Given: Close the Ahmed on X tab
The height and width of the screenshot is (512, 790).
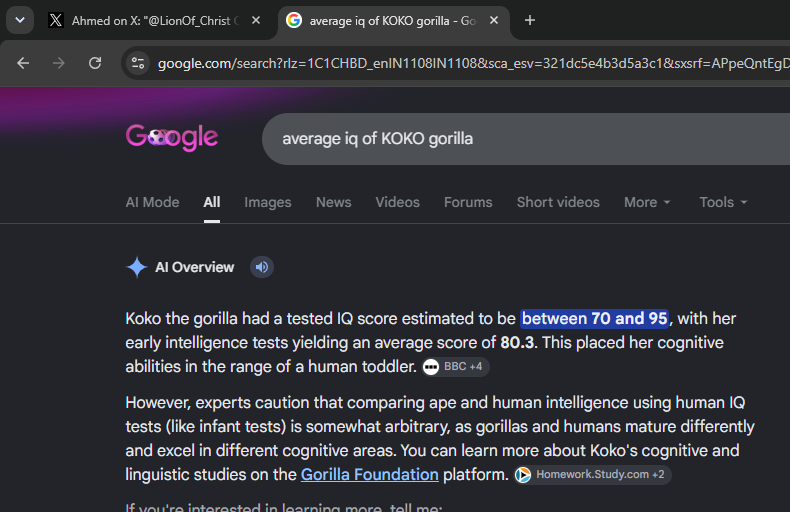Looking at the screenshot, I should click(x=256, y=20).
